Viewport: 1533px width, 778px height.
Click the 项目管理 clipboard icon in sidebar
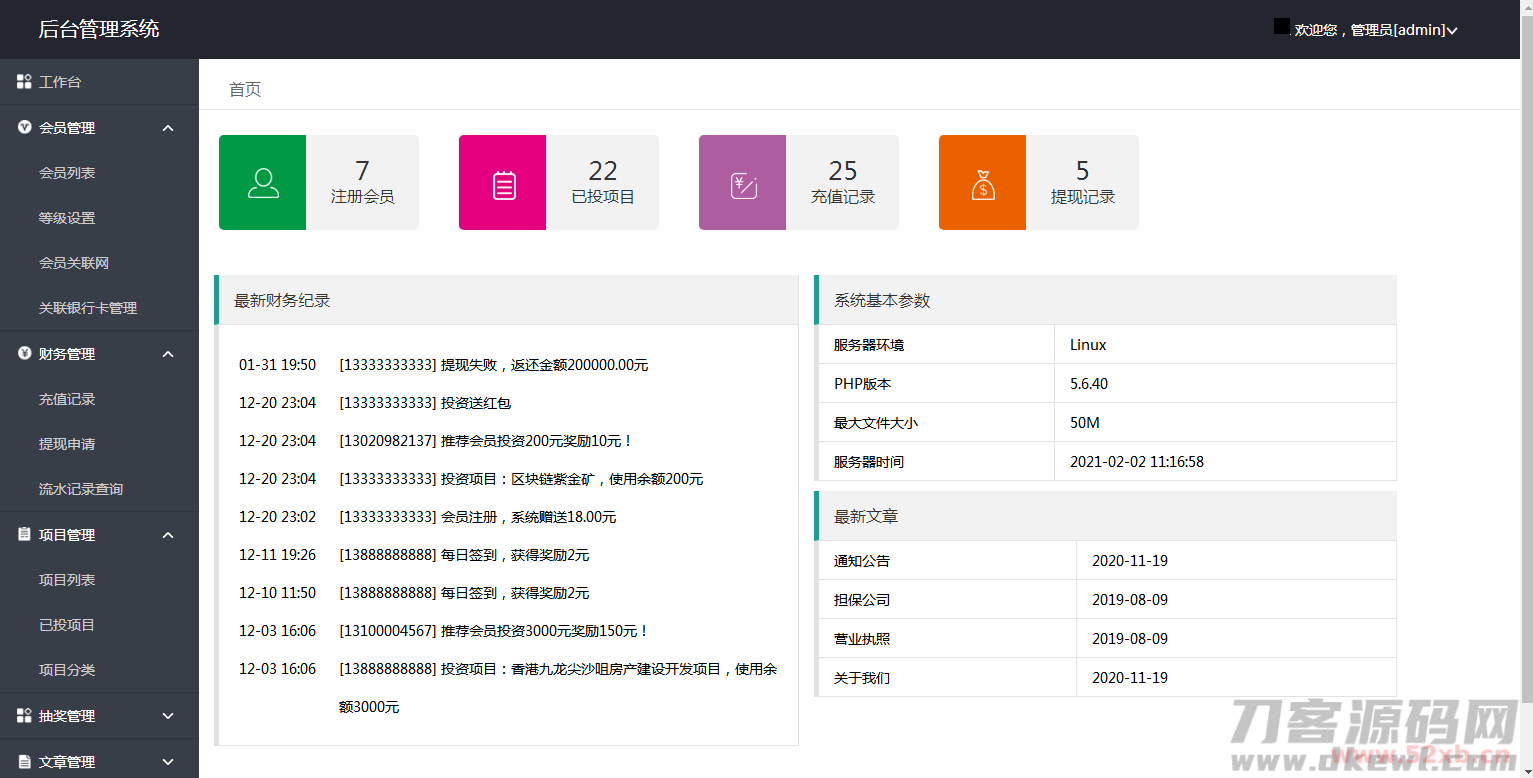click(24, 535)
